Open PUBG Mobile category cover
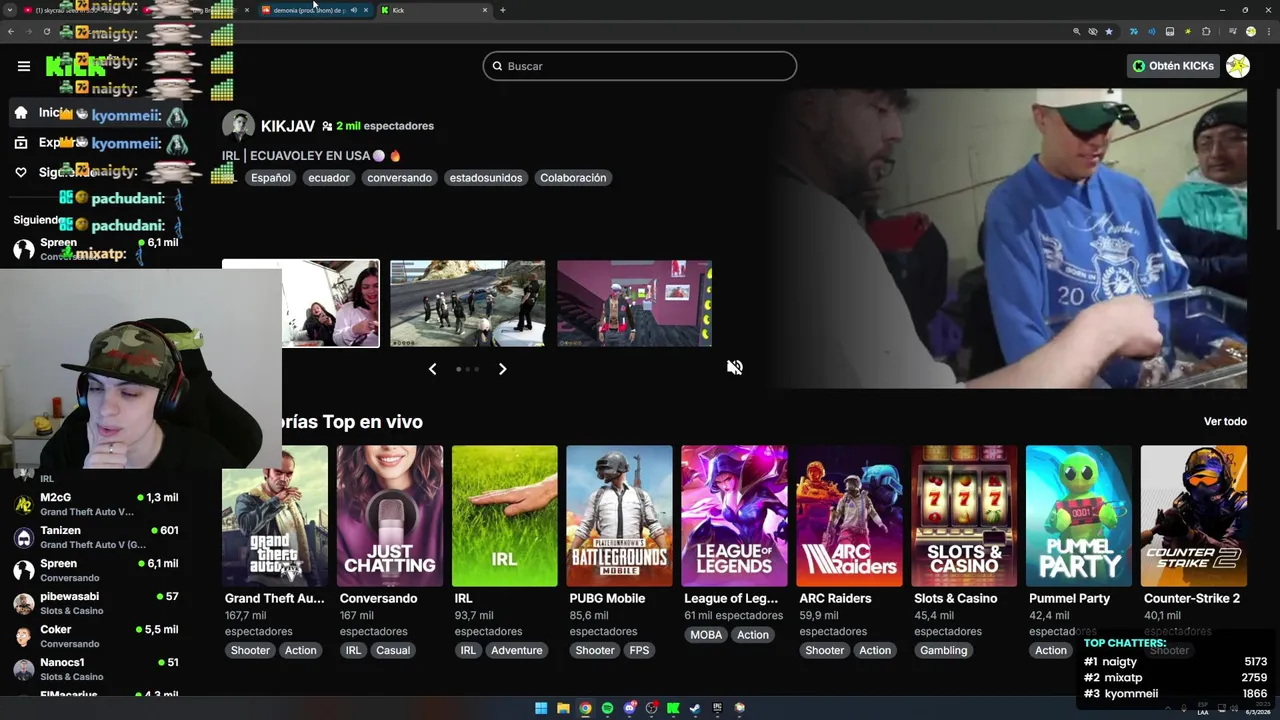The height and width of the screenshot is (720, 1280). pyautogui.click(x=619, y=516)
